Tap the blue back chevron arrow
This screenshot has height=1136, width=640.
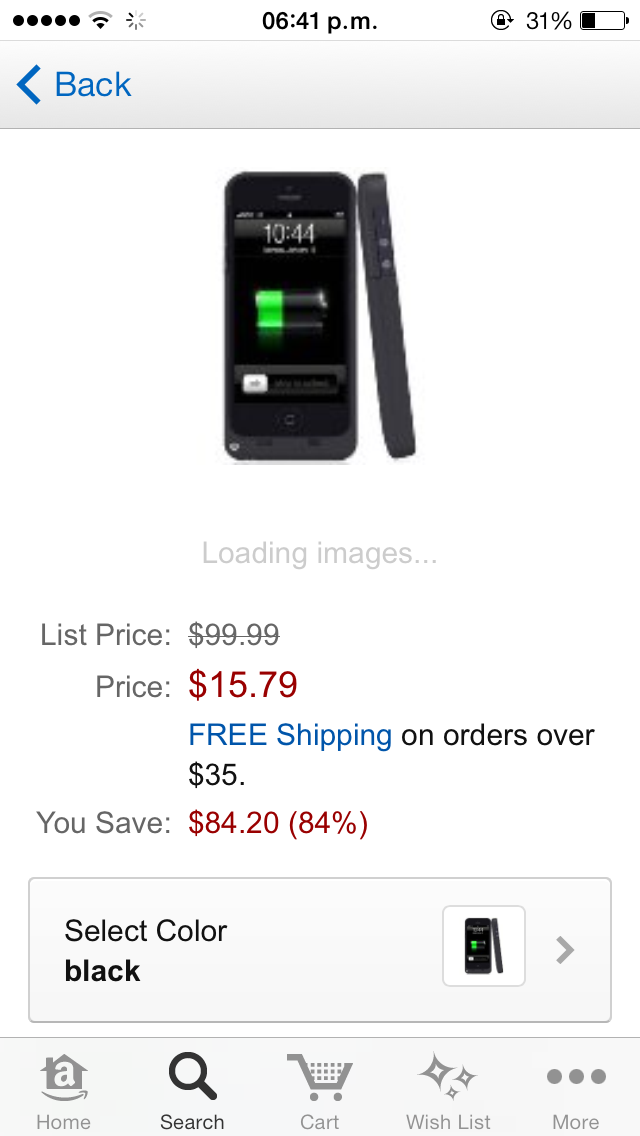click(29, 84)
